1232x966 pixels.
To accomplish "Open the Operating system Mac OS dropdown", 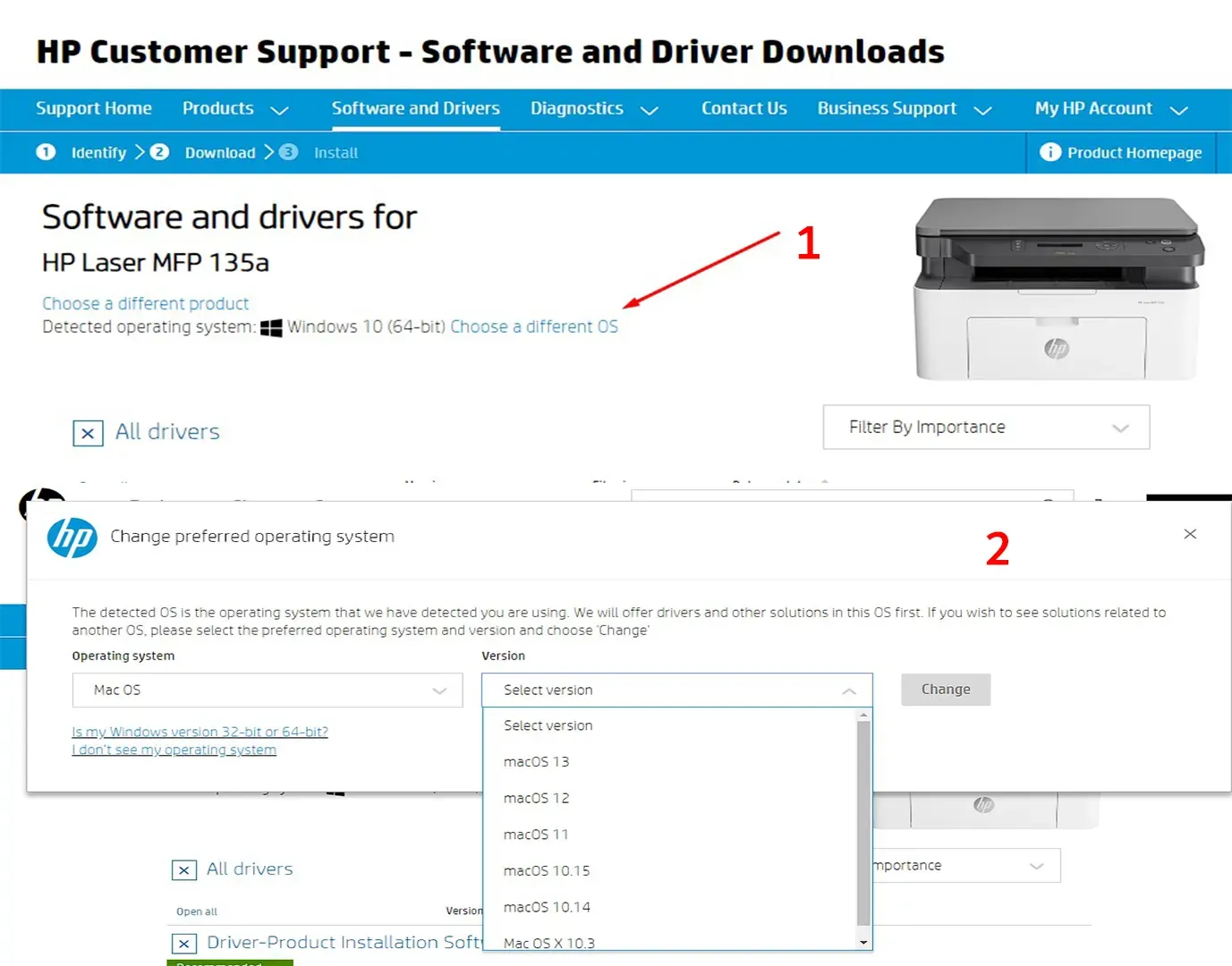I will 268,691.
